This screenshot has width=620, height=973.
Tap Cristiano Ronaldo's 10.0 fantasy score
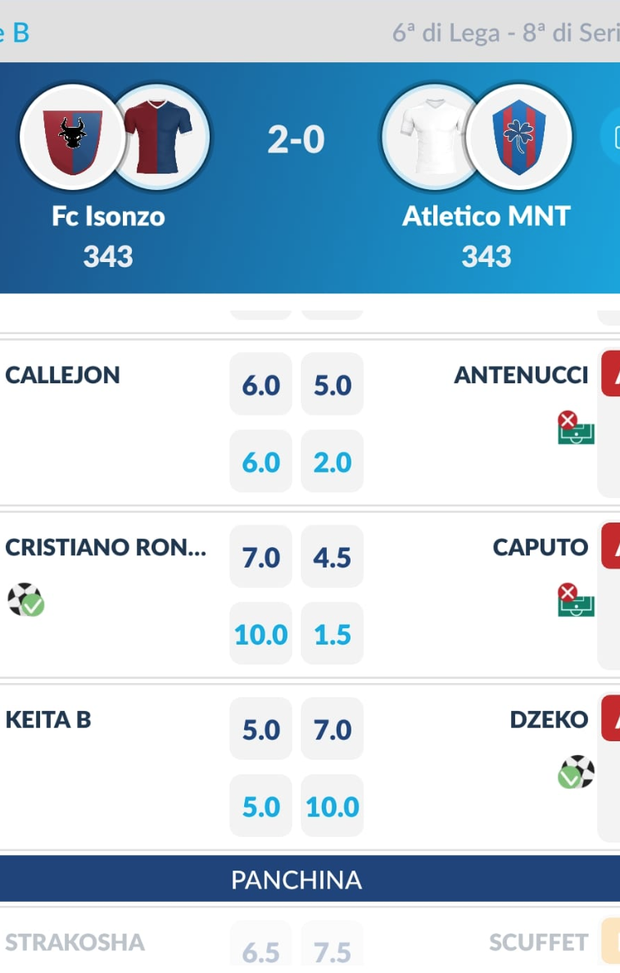click(261, 634)
